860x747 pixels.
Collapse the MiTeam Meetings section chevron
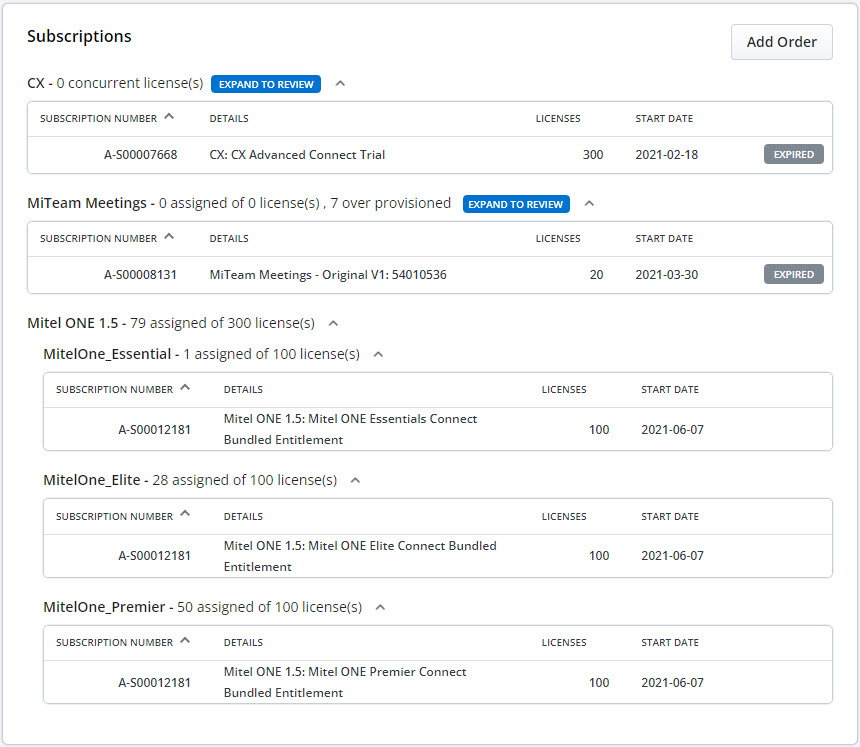(589, 203)
